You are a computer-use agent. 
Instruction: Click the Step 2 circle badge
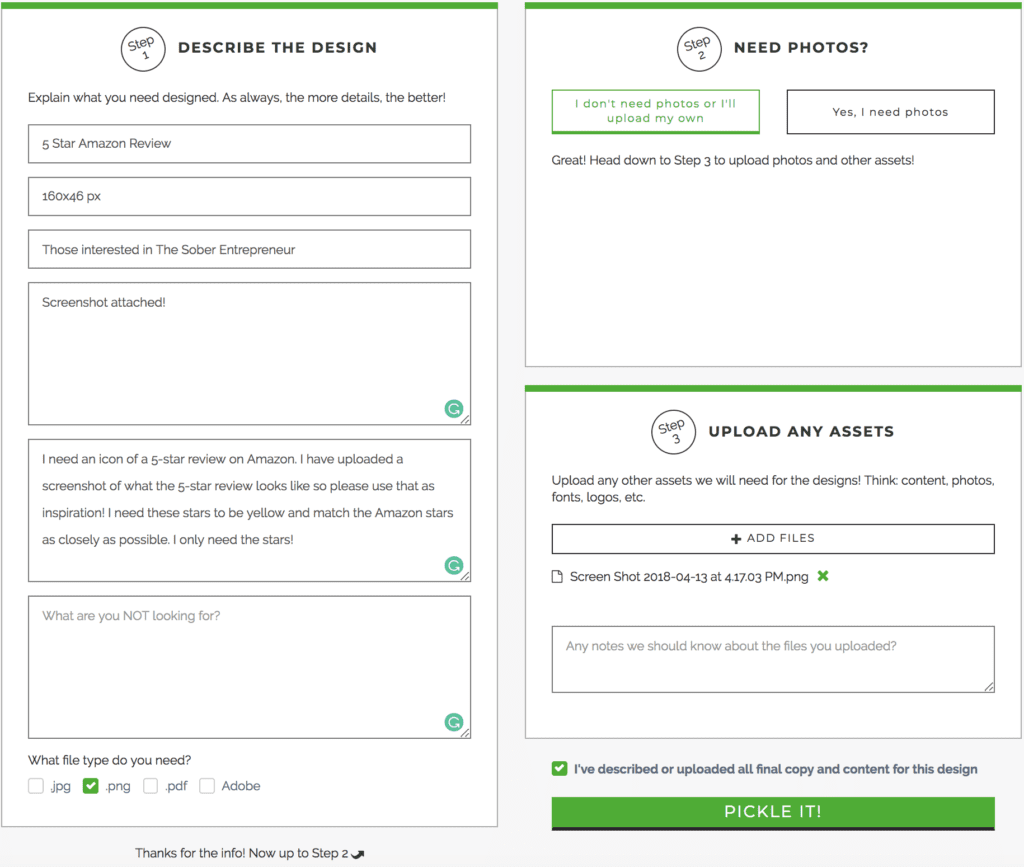click(x=699, y=49)
